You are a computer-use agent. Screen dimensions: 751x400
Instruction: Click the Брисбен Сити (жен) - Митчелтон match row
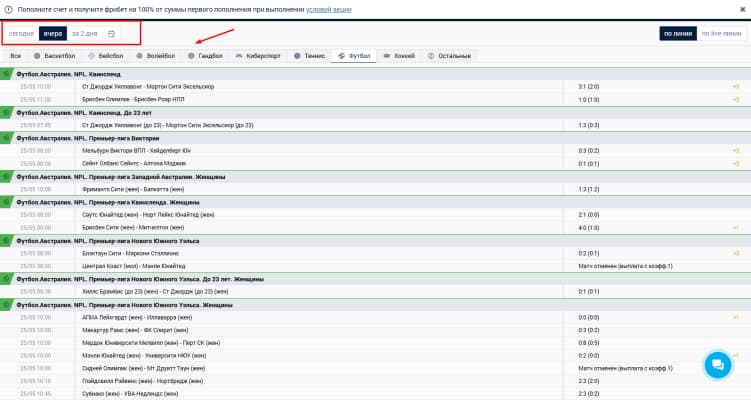(376, 228)
